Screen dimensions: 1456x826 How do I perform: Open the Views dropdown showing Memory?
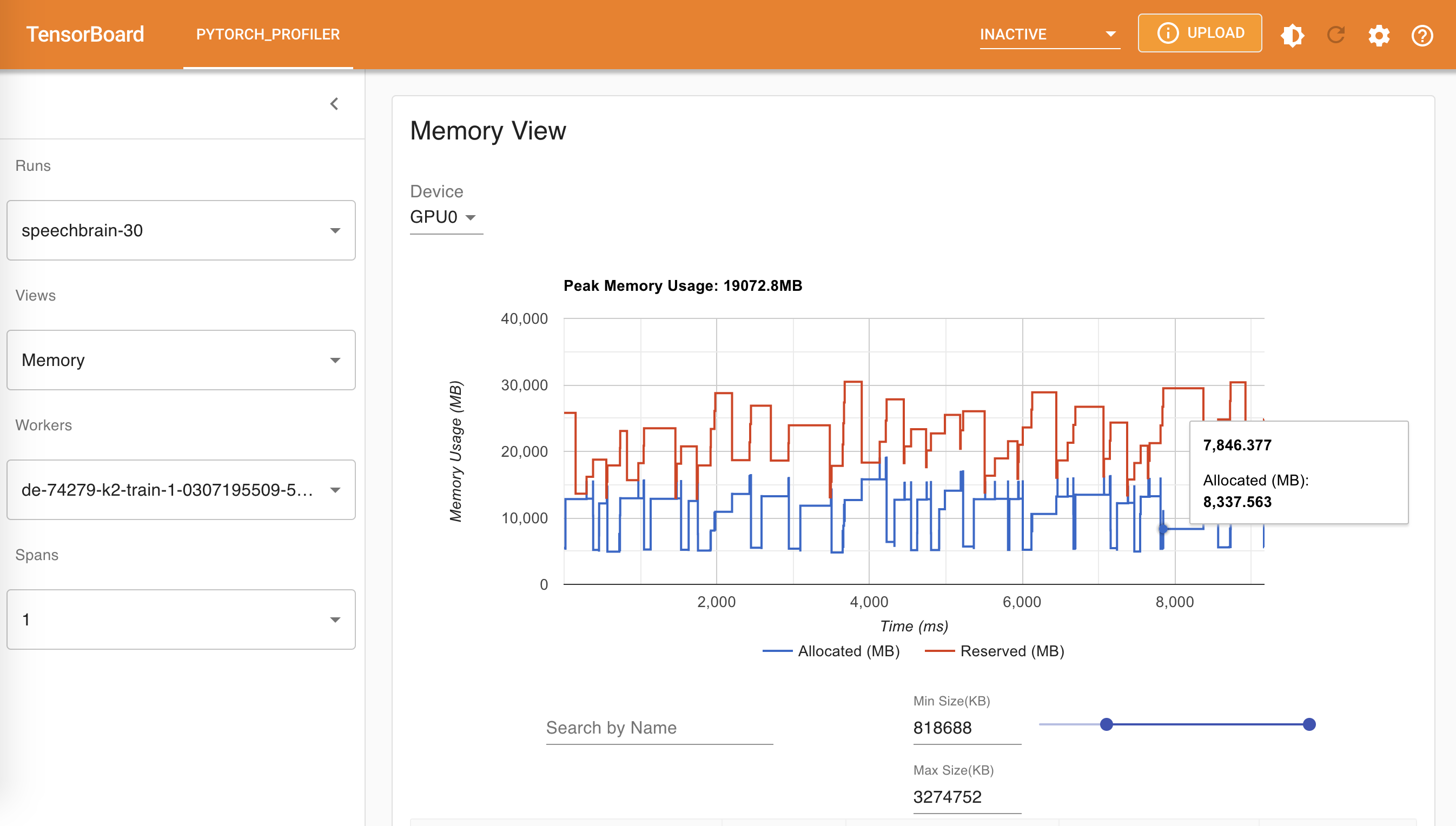tap(181, 360)
